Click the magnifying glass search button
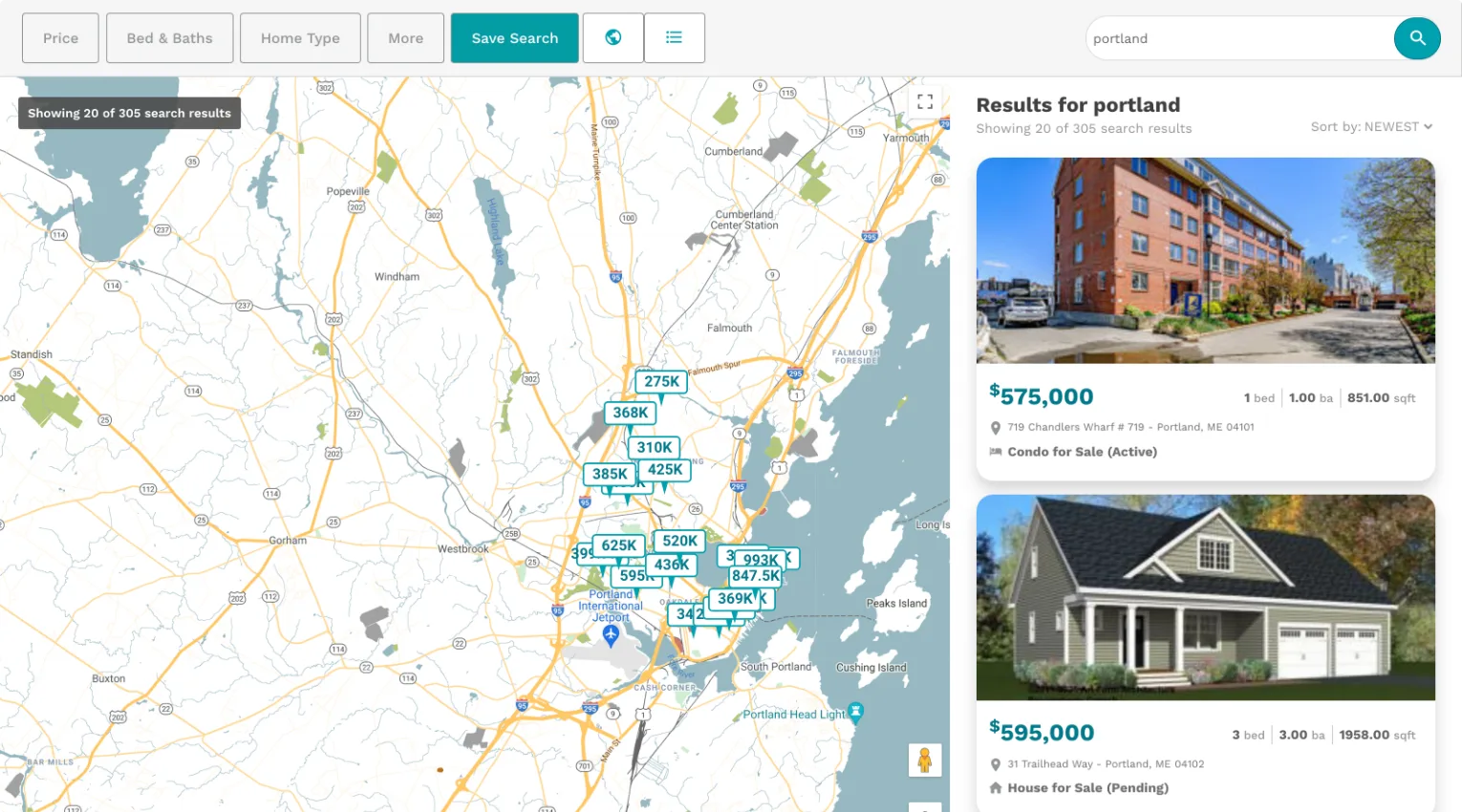1462x812 pixels. [1417, 38]
